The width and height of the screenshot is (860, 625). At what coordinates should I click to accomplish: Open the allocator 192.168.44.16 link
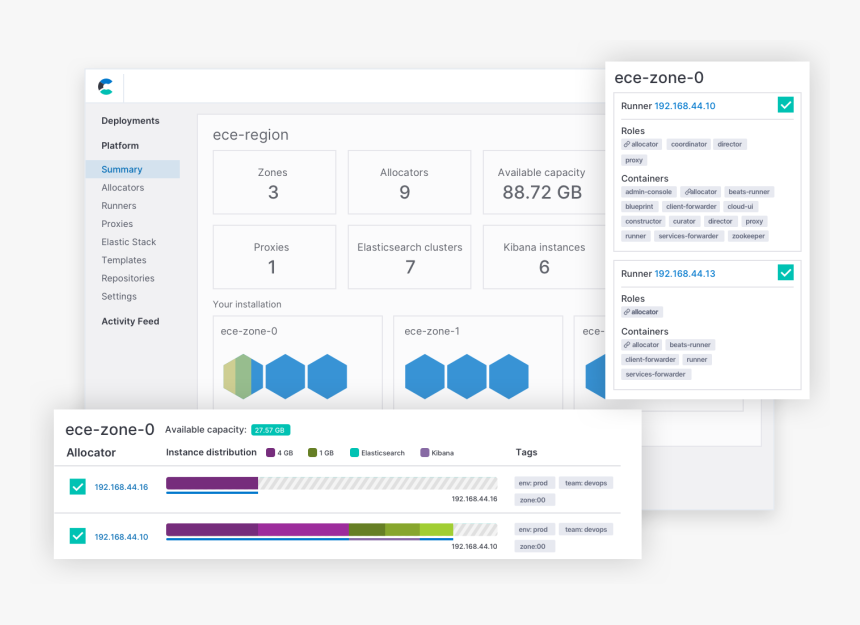click(x=121, y=487)
